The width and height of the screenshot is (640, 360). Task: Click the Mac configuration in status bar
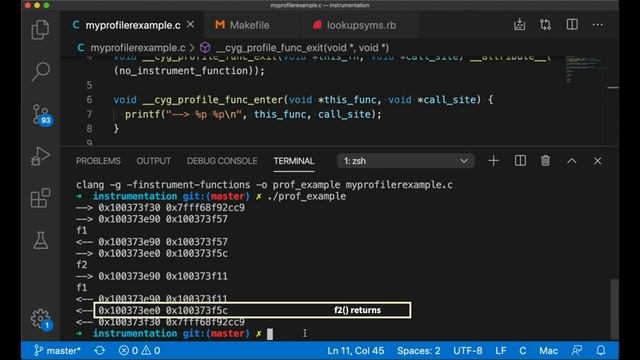548,351
